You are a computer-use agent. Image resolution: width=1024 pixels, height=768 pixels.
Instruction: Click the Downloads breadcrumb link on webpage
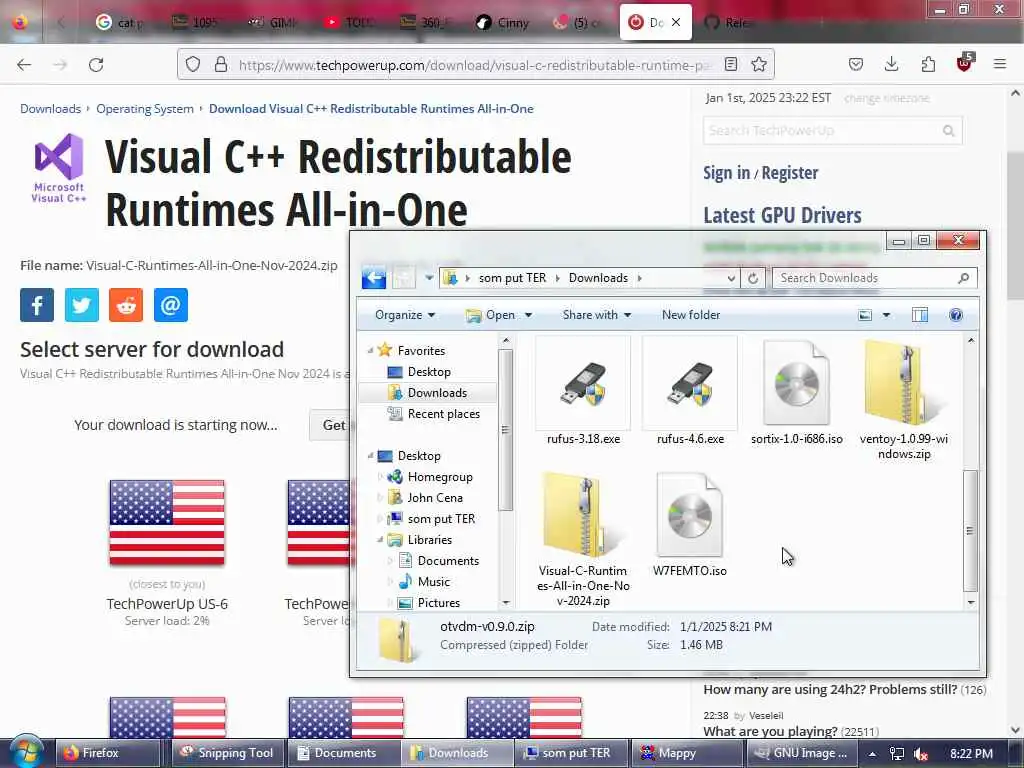tap(50, 109)
